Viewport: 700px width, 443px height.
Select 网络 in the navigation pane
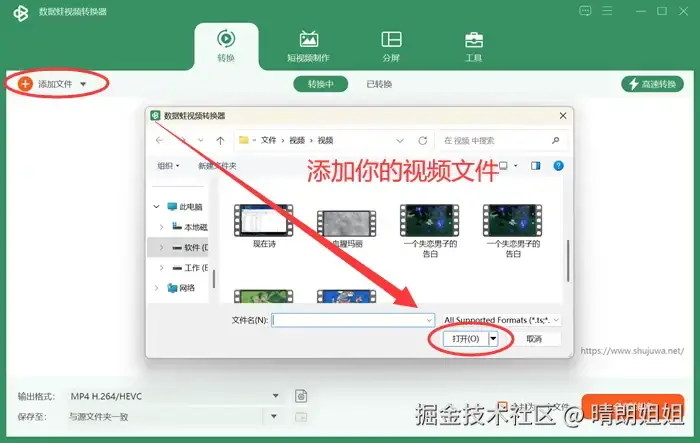pyautogui.click(x=181, y=288)
